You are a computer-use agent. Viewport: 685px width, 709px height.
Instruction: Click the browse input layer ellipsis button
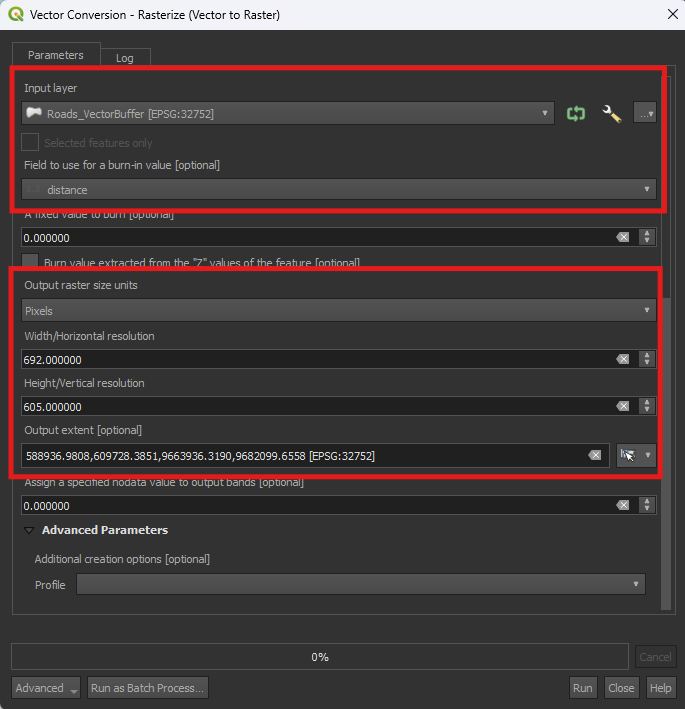click(645, 114)
